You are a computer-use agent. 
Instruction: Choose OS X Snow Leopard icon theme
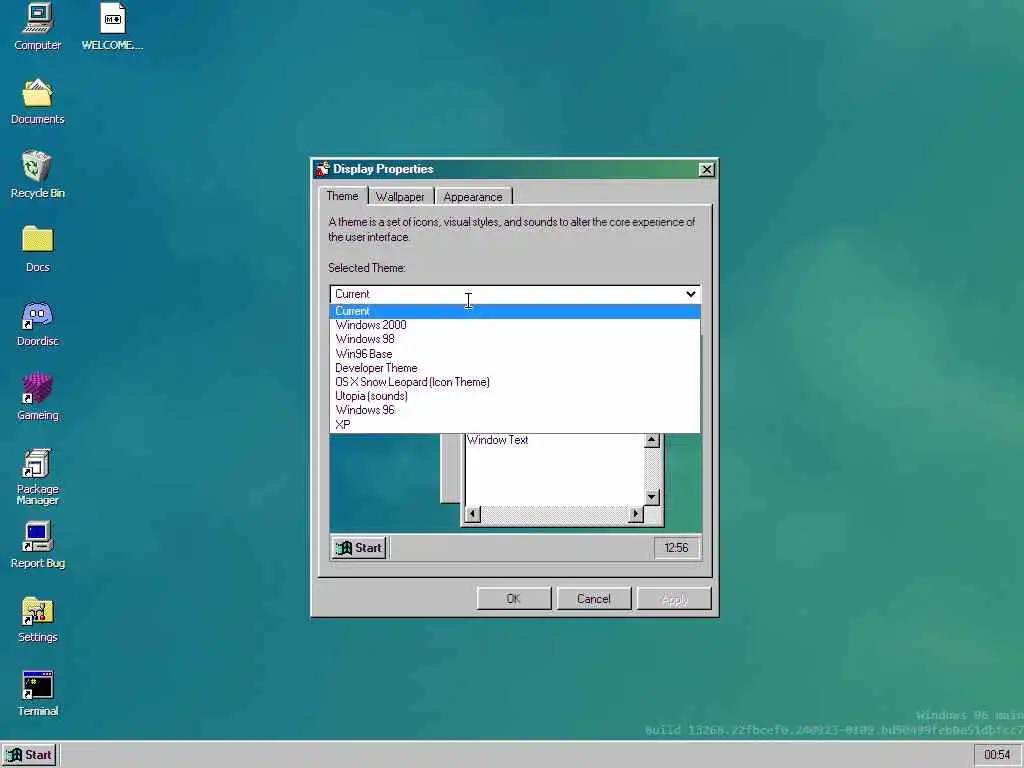(515, 382)
